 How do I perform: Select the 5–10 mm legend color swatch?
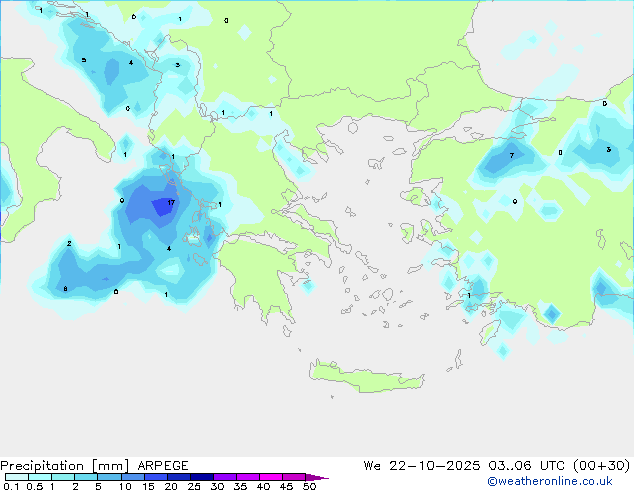click(x=109, y=477)
